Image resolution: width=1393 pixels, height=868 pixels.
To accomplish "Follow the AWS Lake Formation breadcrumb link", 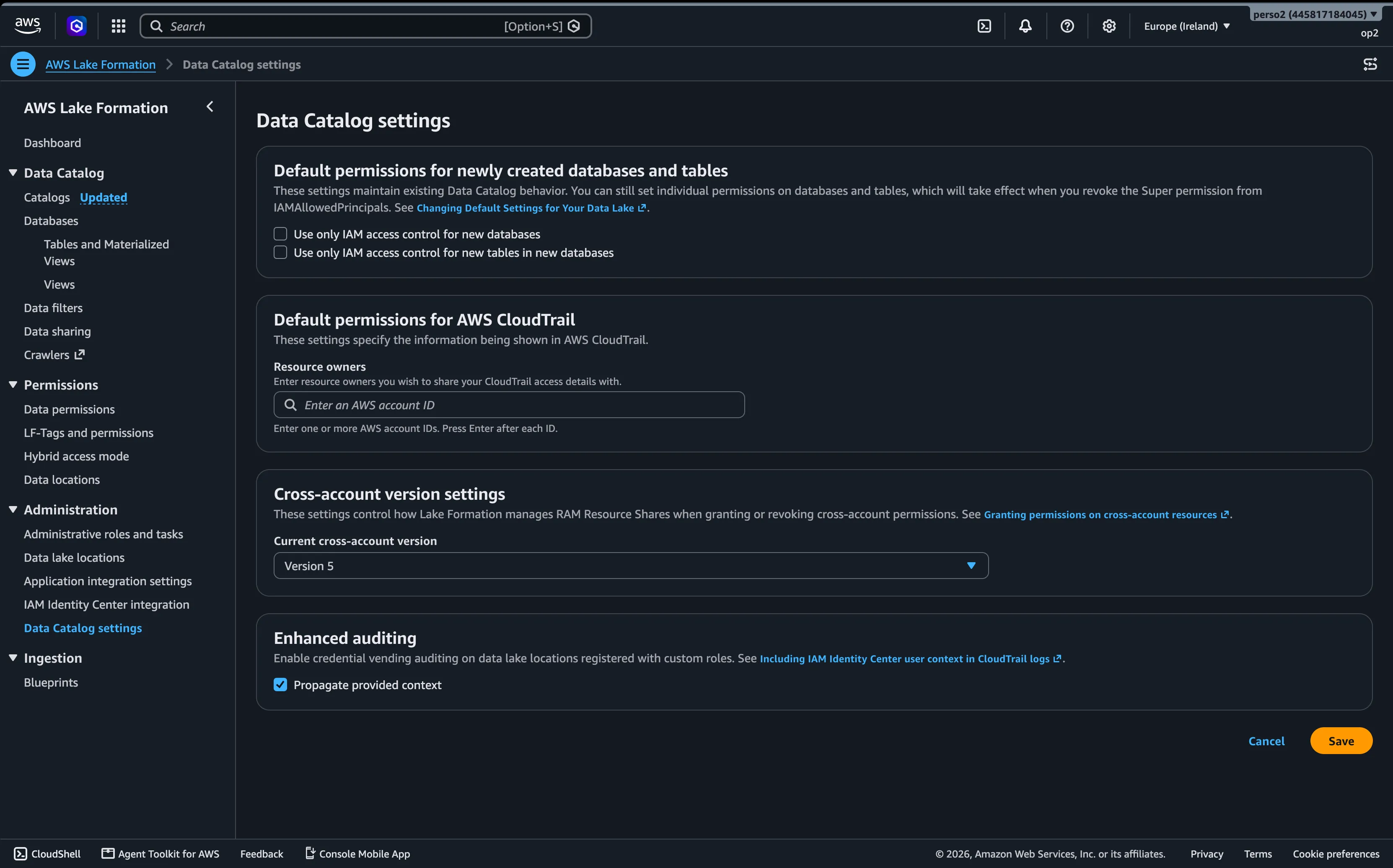I will tap(101, 65).
